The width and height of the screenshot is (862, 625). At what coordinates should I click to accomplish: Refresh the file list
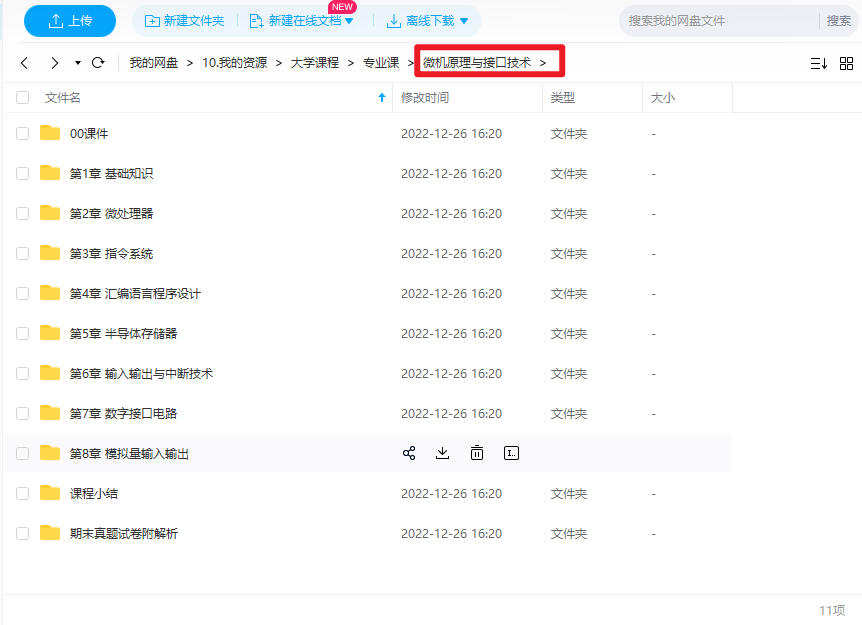[98, 63]
